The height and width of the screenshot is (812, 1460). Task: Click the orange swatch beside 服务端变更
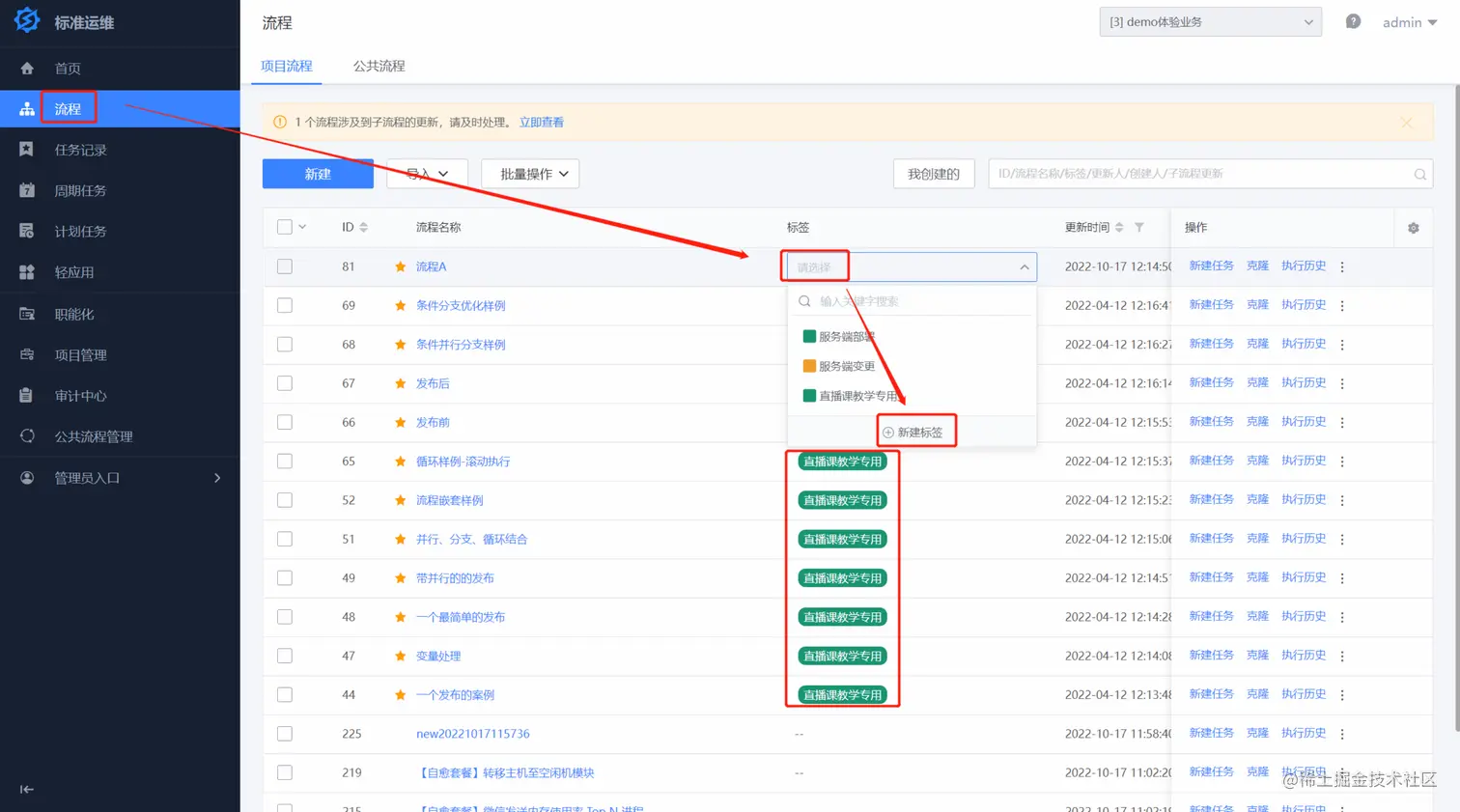[x=809, y=367]
